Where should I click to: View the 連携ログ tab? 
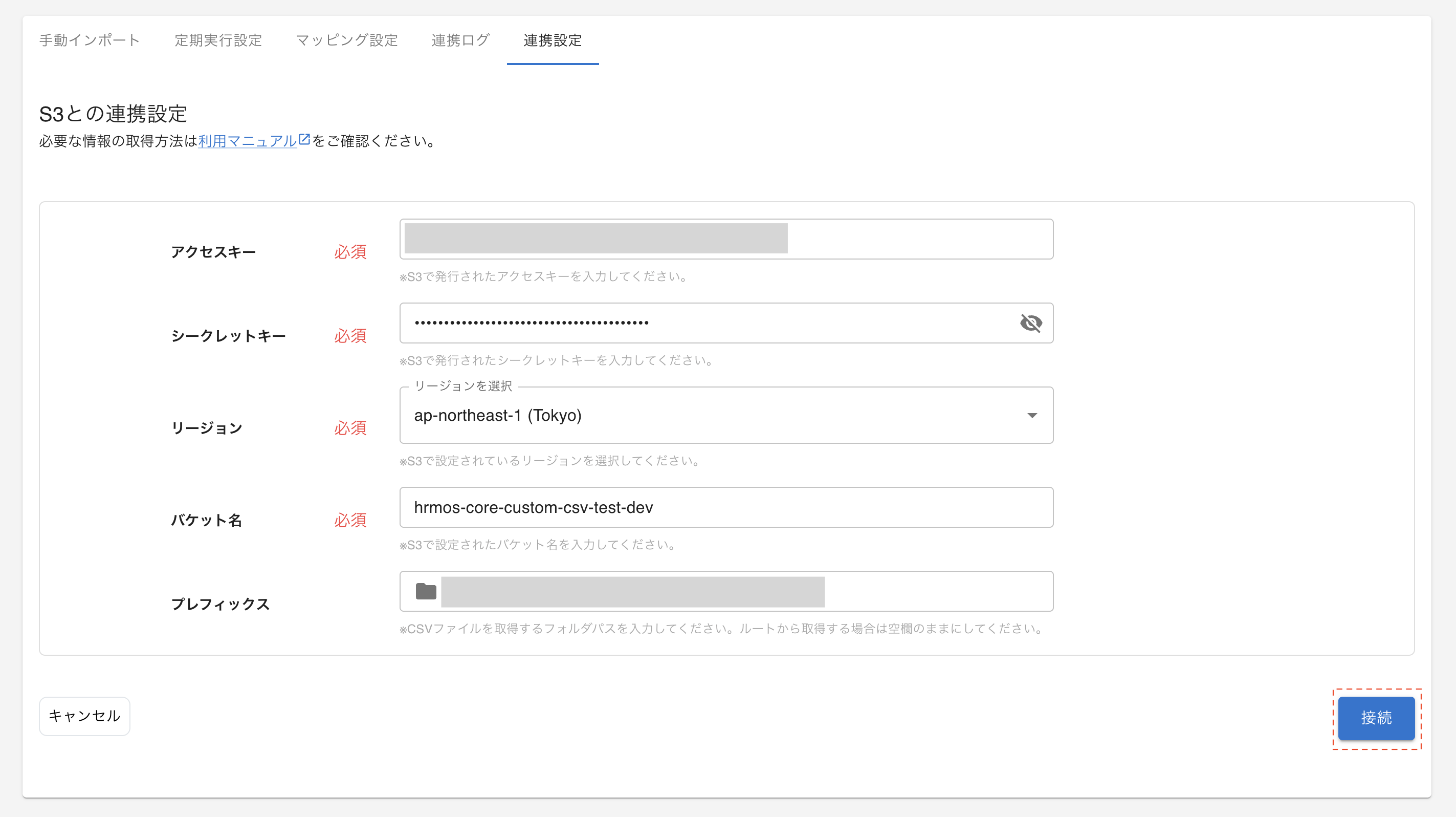pyautogui.click(x=460, y=40)
